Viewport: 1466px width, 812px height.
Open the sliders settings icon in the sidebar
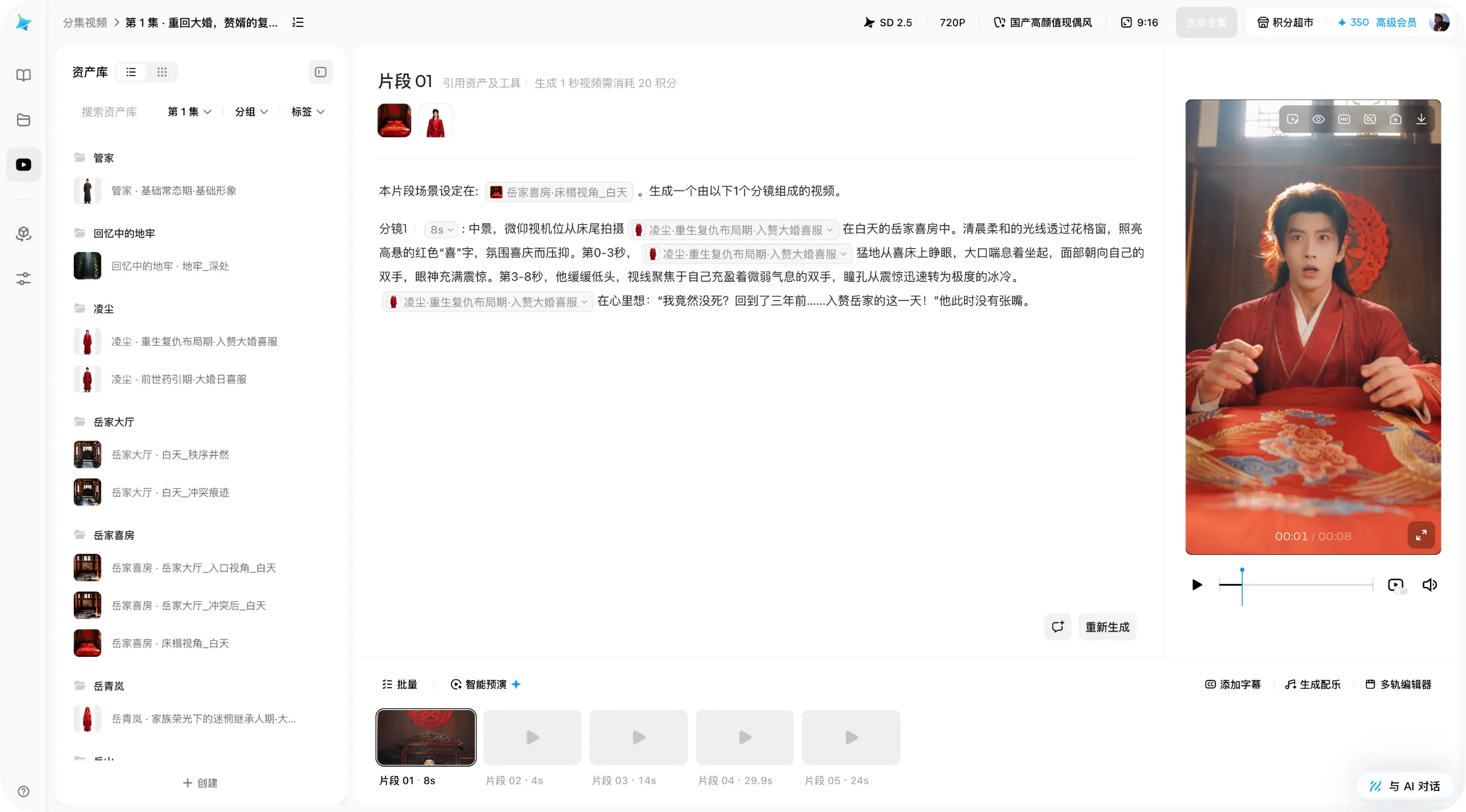click(x=23, y=279)
